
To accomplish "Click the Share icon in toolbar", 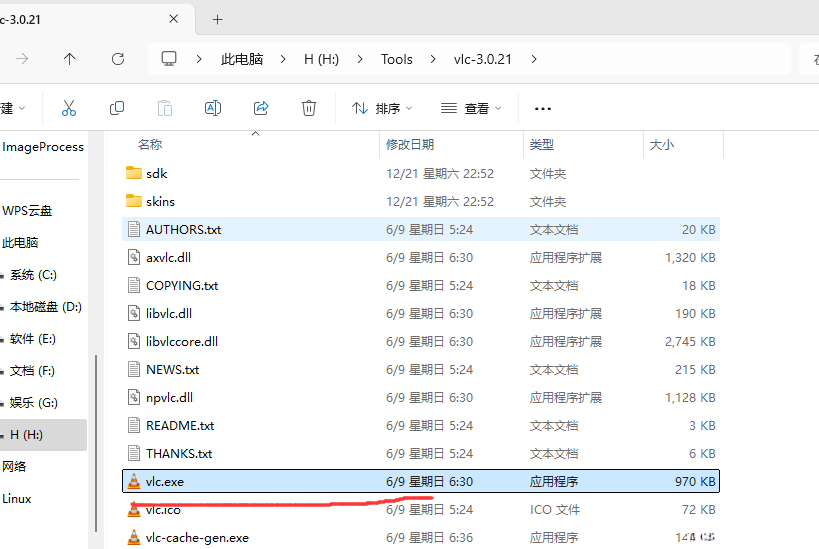I will (261, 108).
